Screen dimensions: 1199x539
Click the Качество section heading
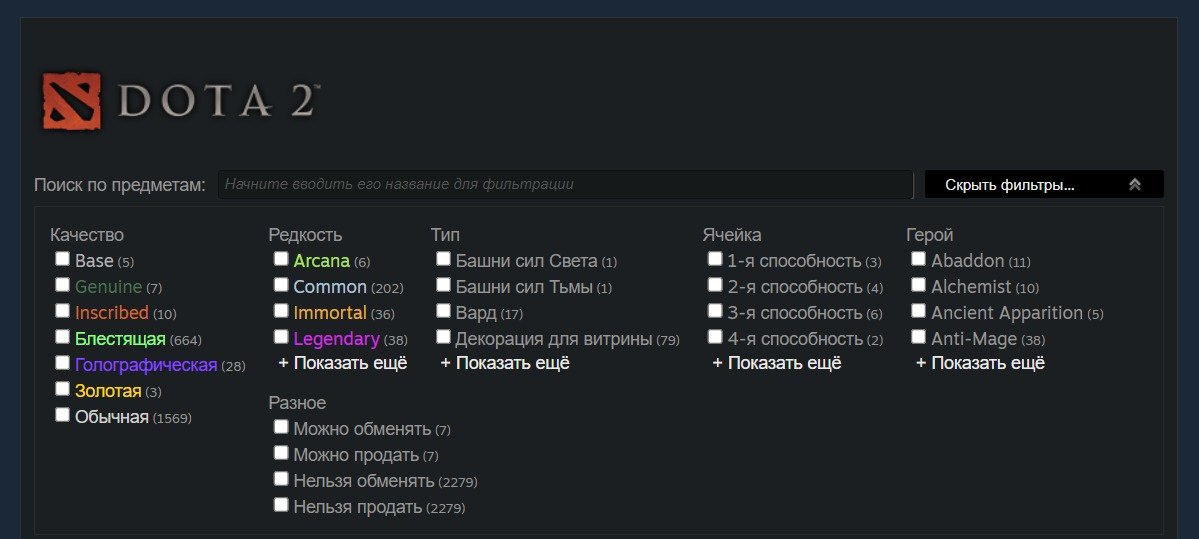click(86, 235)
